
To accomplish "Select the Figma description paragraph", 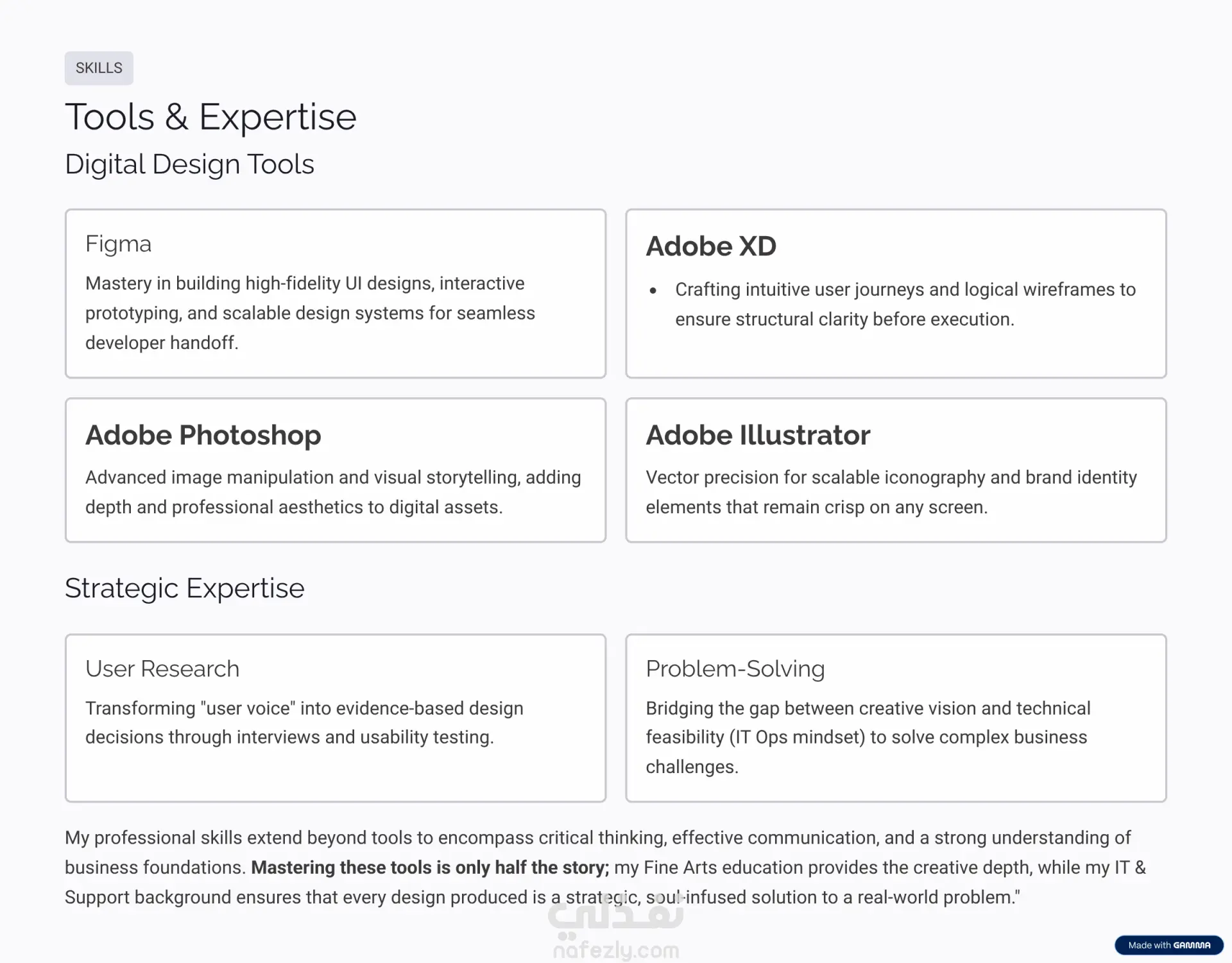I will point(310,313).
